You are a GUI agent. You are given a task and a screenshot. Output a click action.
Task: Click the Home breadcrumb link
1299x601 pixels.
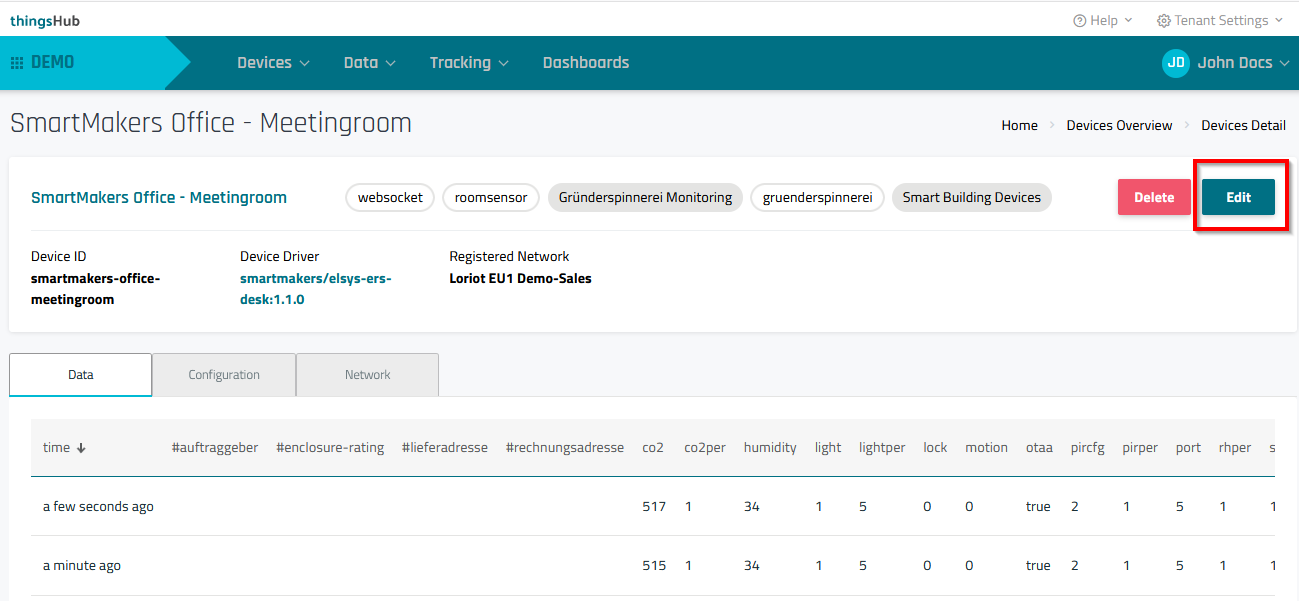1019,125
